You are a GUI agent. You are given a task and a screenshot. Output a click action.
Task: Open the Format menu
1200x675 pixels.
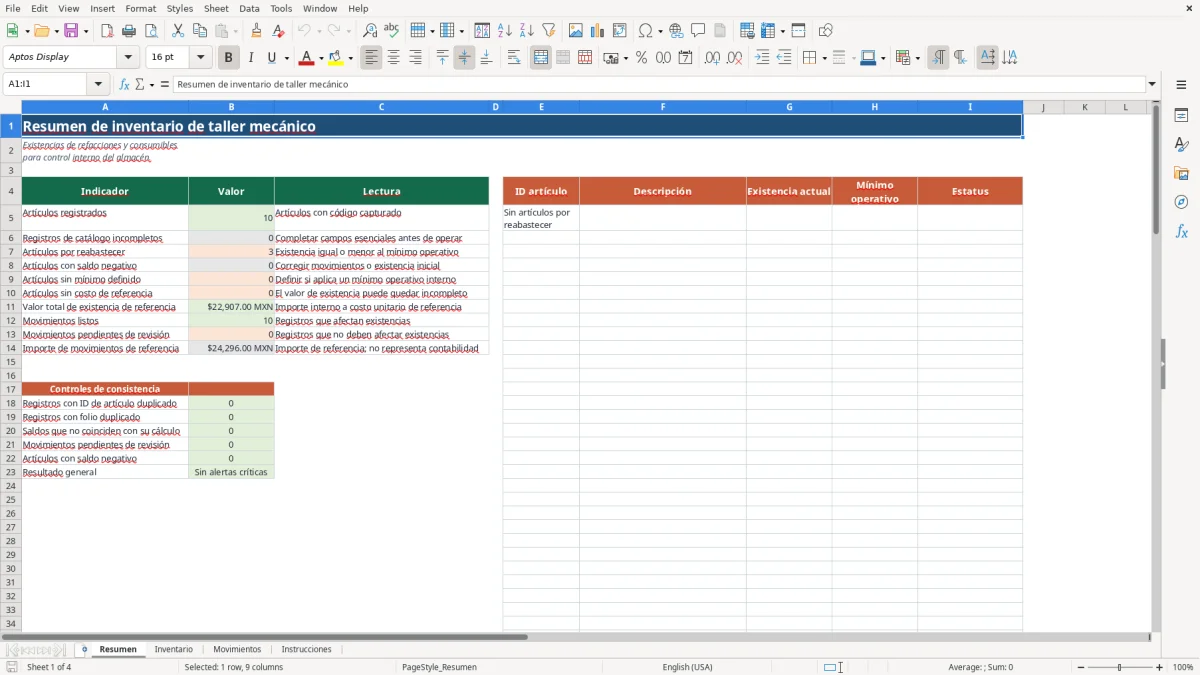tap(140, 8)
